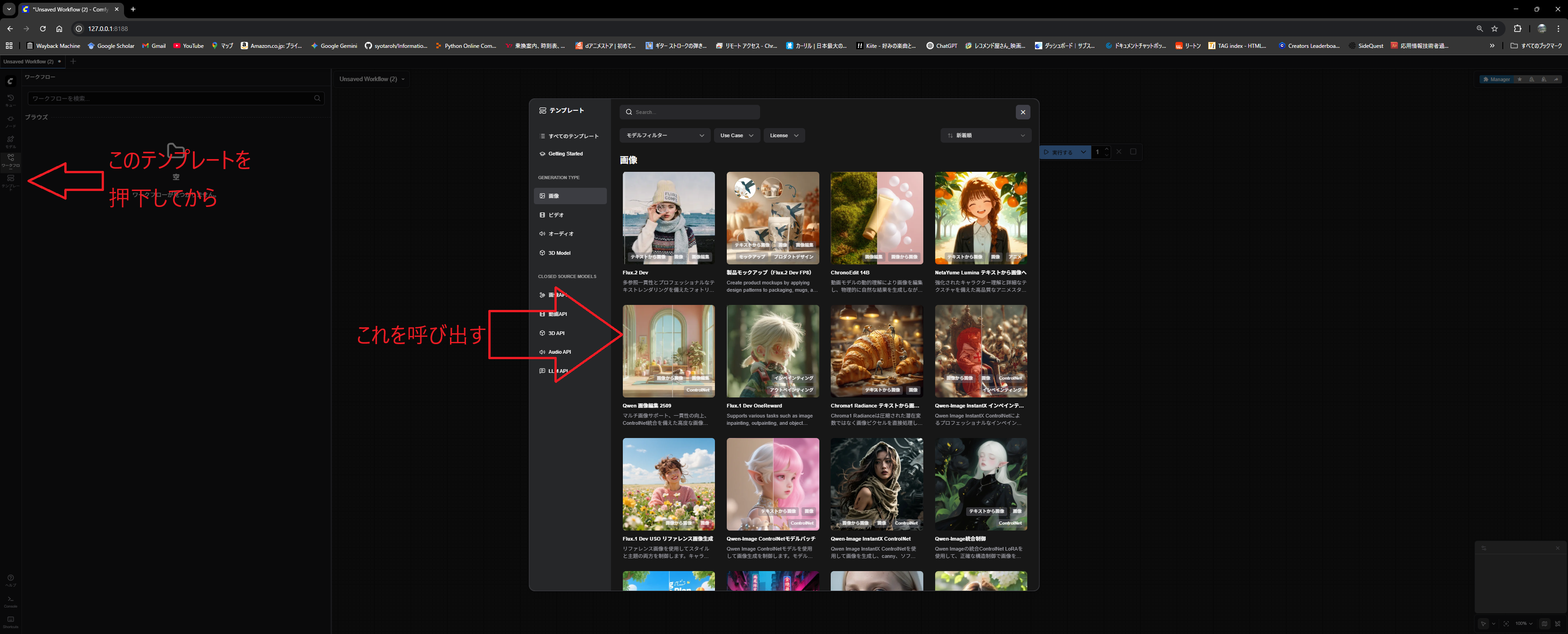Click the ワークフローを検索 search field

point(171,98)
